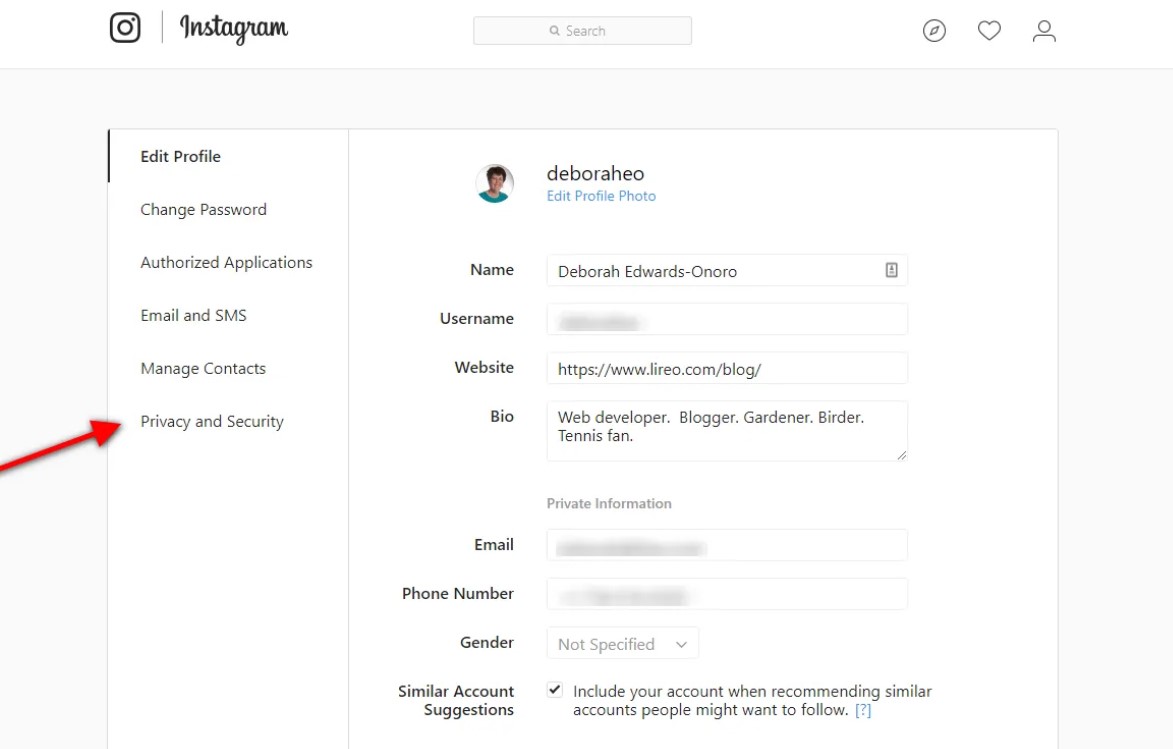
Task: Click into the Name text field
Action: pyautogui.click(x=727, y=270)
